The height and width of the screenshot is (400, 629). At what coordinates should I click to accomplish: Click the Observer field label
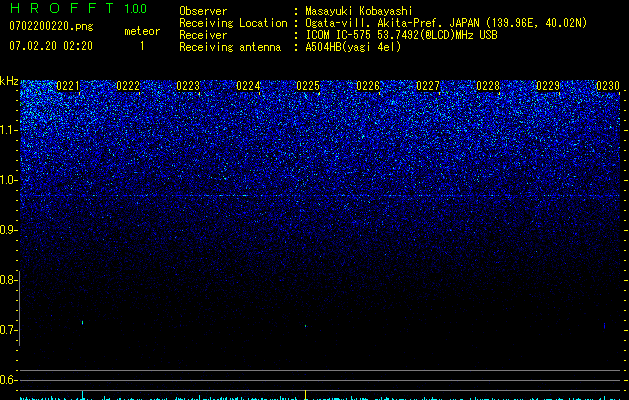(203, 11)
